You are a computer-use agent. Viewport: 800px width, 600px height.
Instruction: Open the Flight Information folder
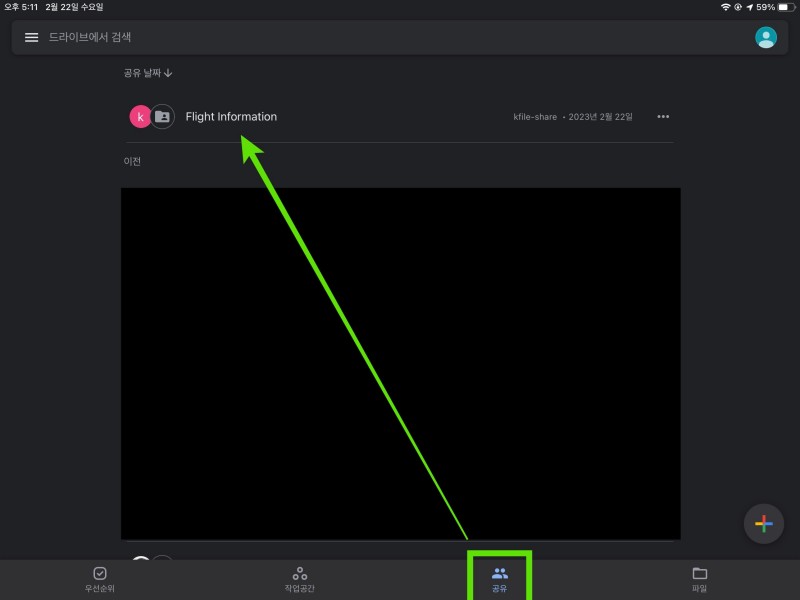[x=231, y=117]
